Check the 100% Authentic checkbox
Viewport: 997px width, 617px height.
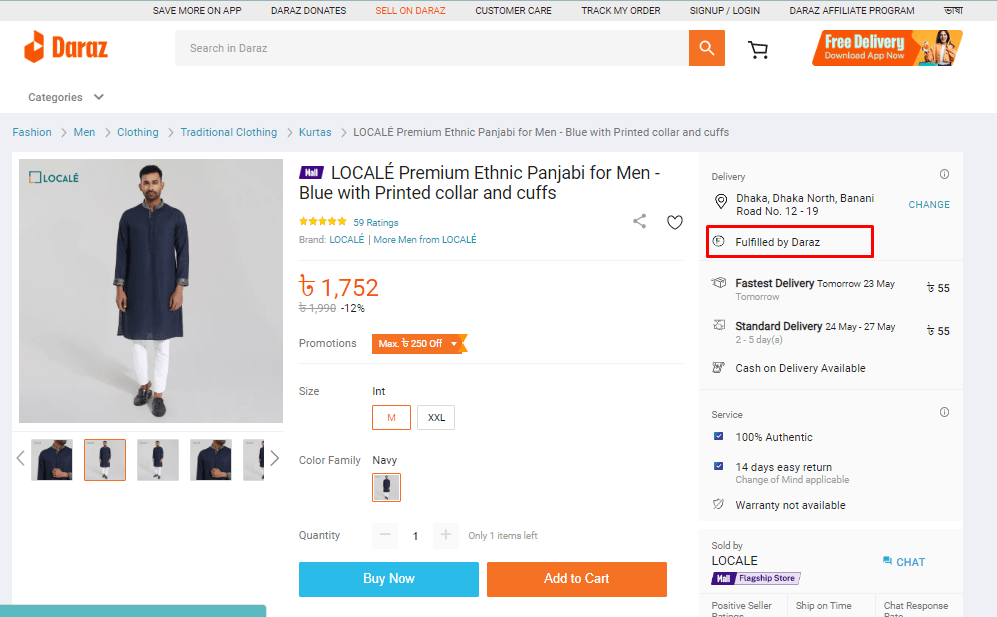click(718, 437)
